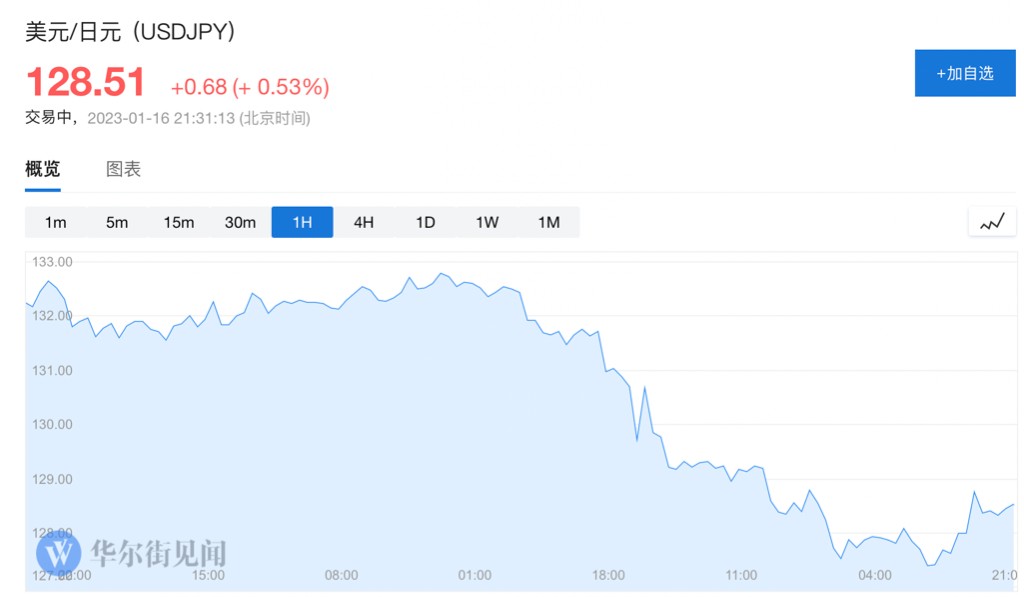Add USDJPY to watchlist with 加自选

pos(964,73)
